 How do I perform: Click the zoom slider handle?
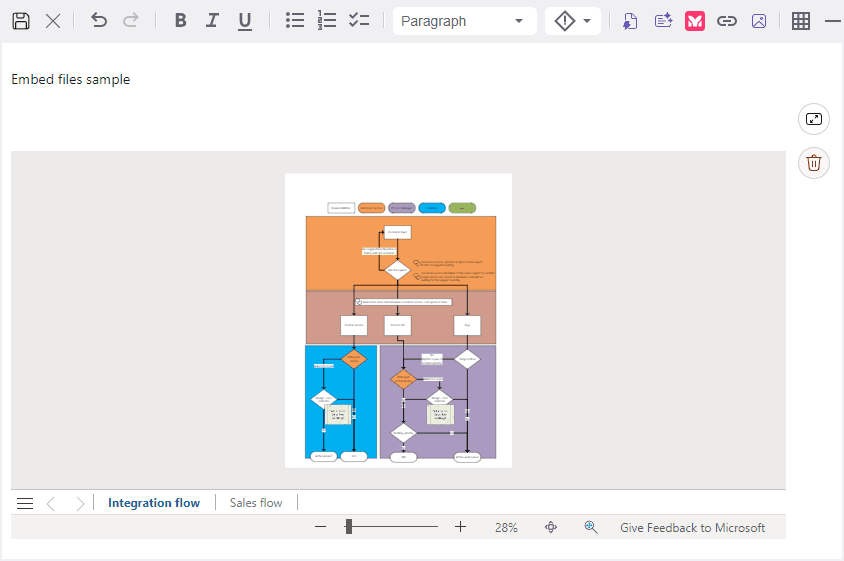coord(349,527)
